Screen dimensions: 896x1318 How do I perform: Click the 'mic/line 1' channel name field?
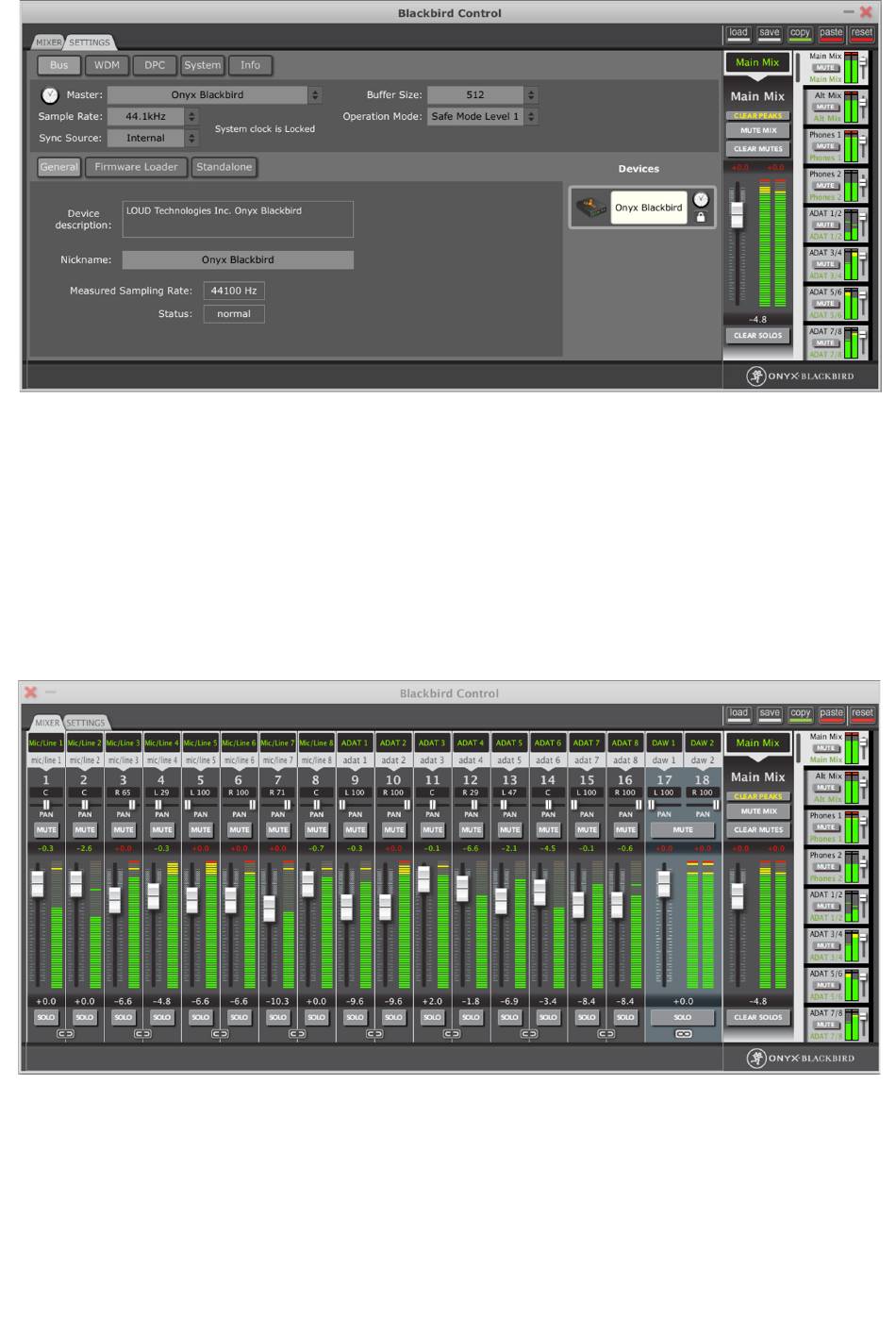46,759
